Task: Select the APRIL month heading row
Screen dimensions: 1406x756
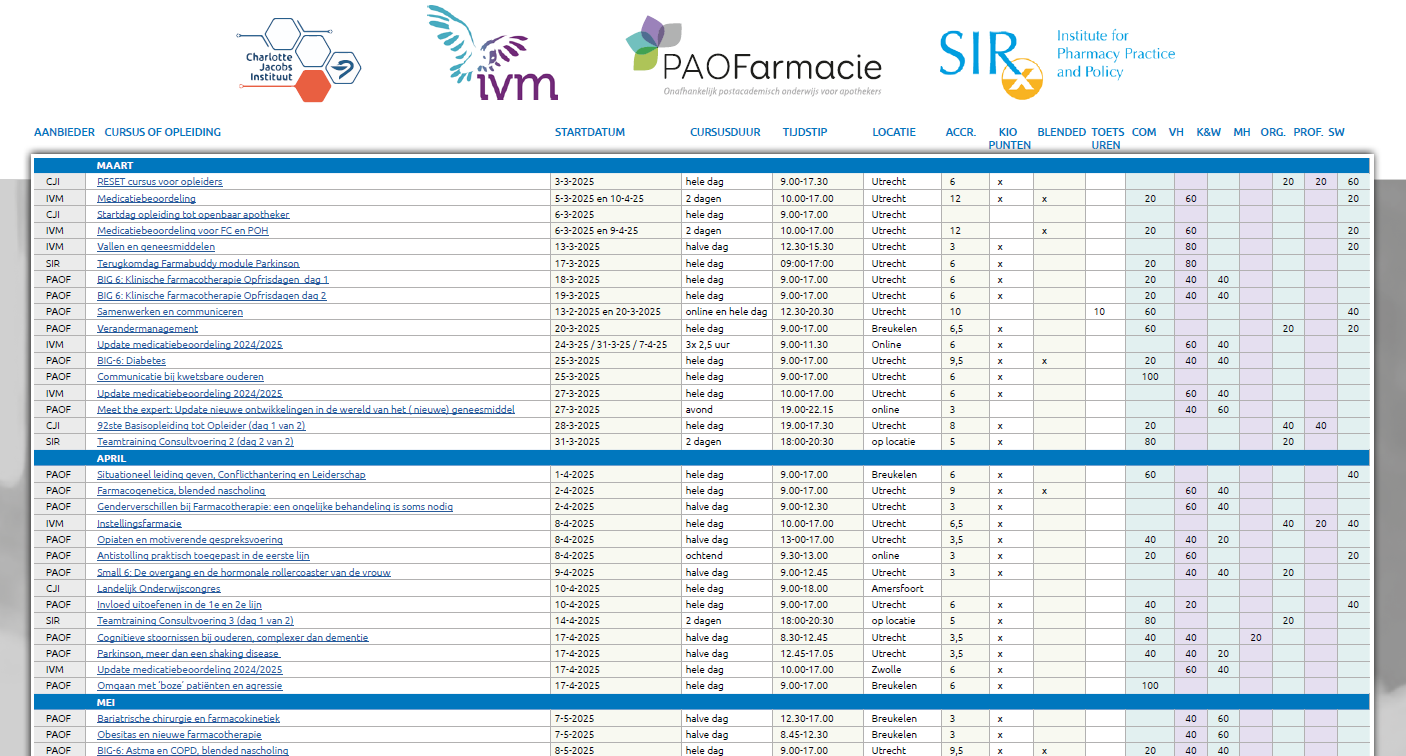Action: point(701,458)
